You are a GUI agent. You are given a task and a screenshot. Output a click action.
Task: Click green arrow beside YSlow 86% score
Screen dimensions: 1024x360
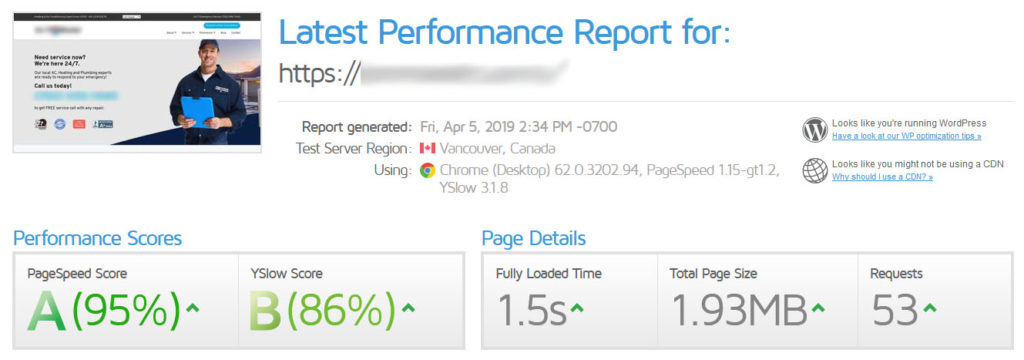click(408, 307)
